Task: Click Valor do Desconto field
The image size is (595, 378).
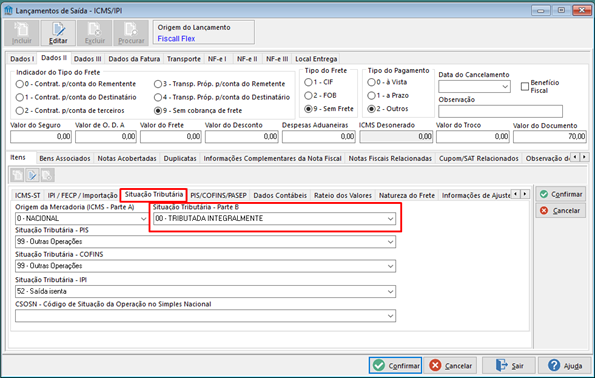Action: tap(242, 137)
